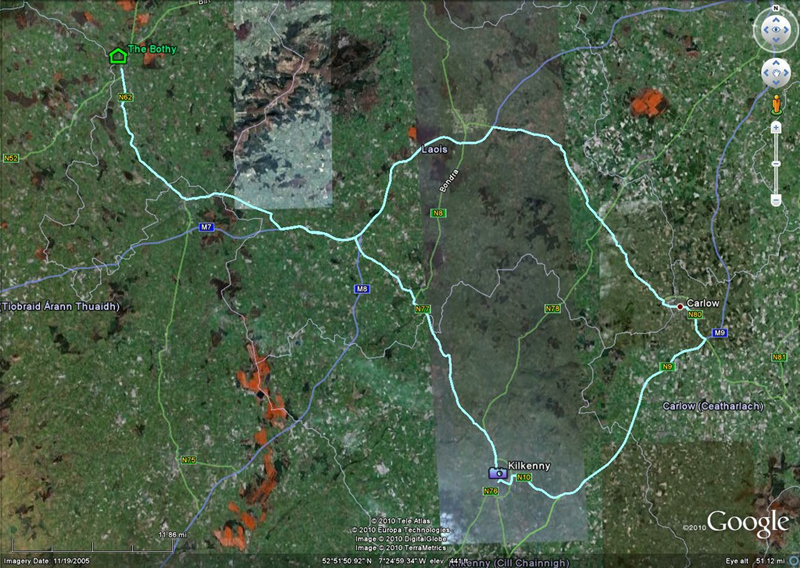
Task: Click the hand icon in move joystick
Action: pos(776,73)
